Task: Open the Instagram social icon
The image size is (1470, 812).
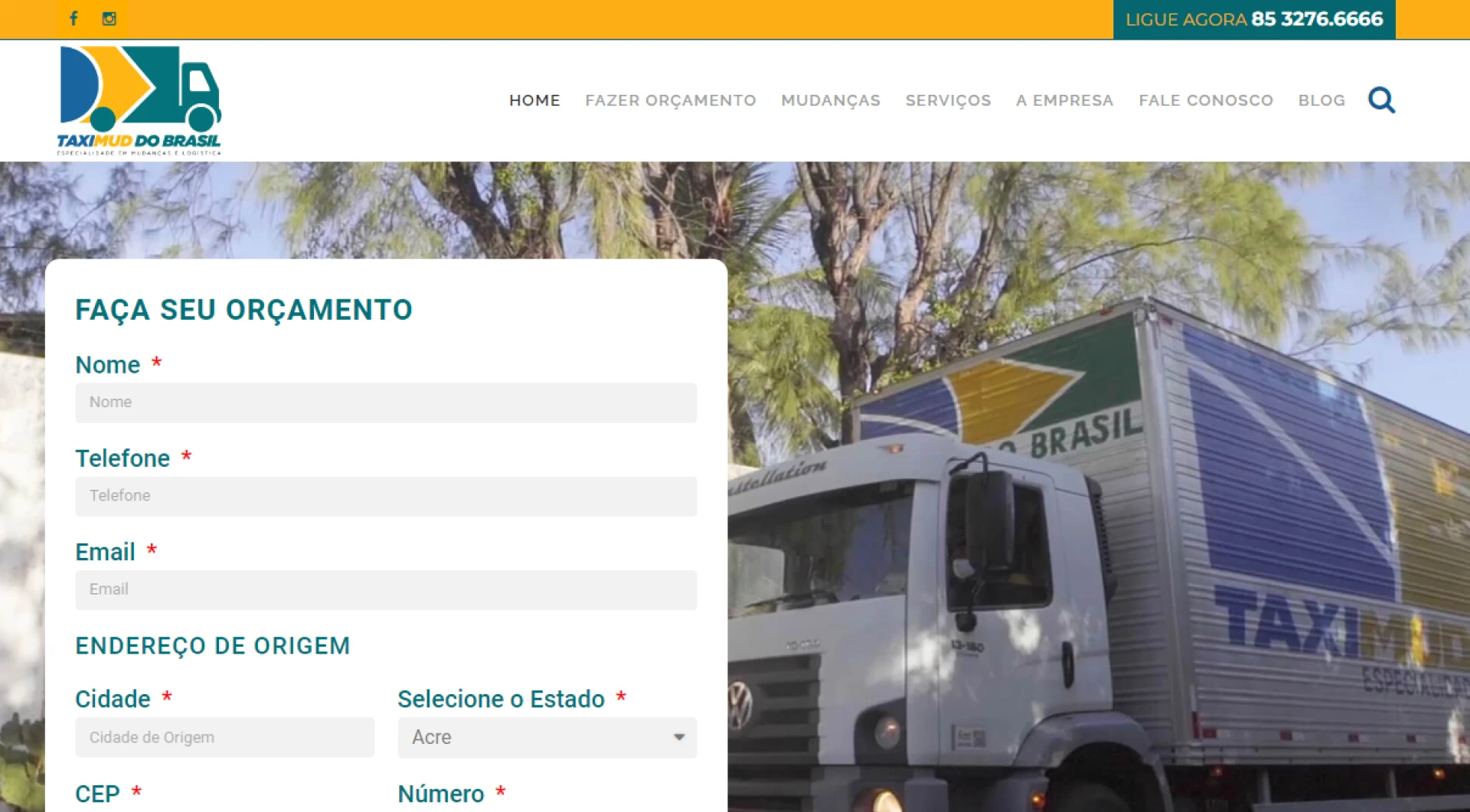Action: coord(109,18)
